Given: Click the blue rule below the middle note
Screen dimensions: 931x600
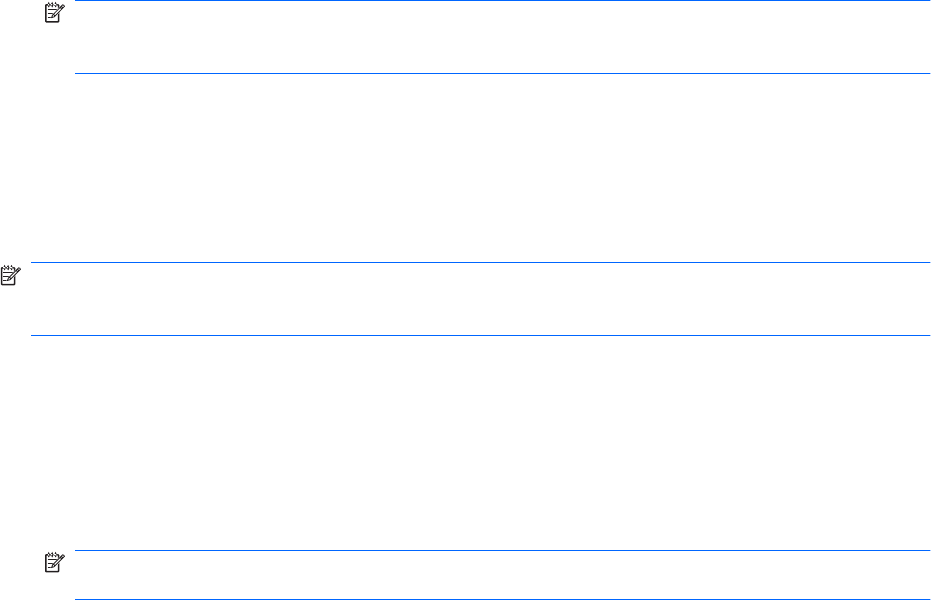Looking at the screenshot, I should (x=480, y=335).
